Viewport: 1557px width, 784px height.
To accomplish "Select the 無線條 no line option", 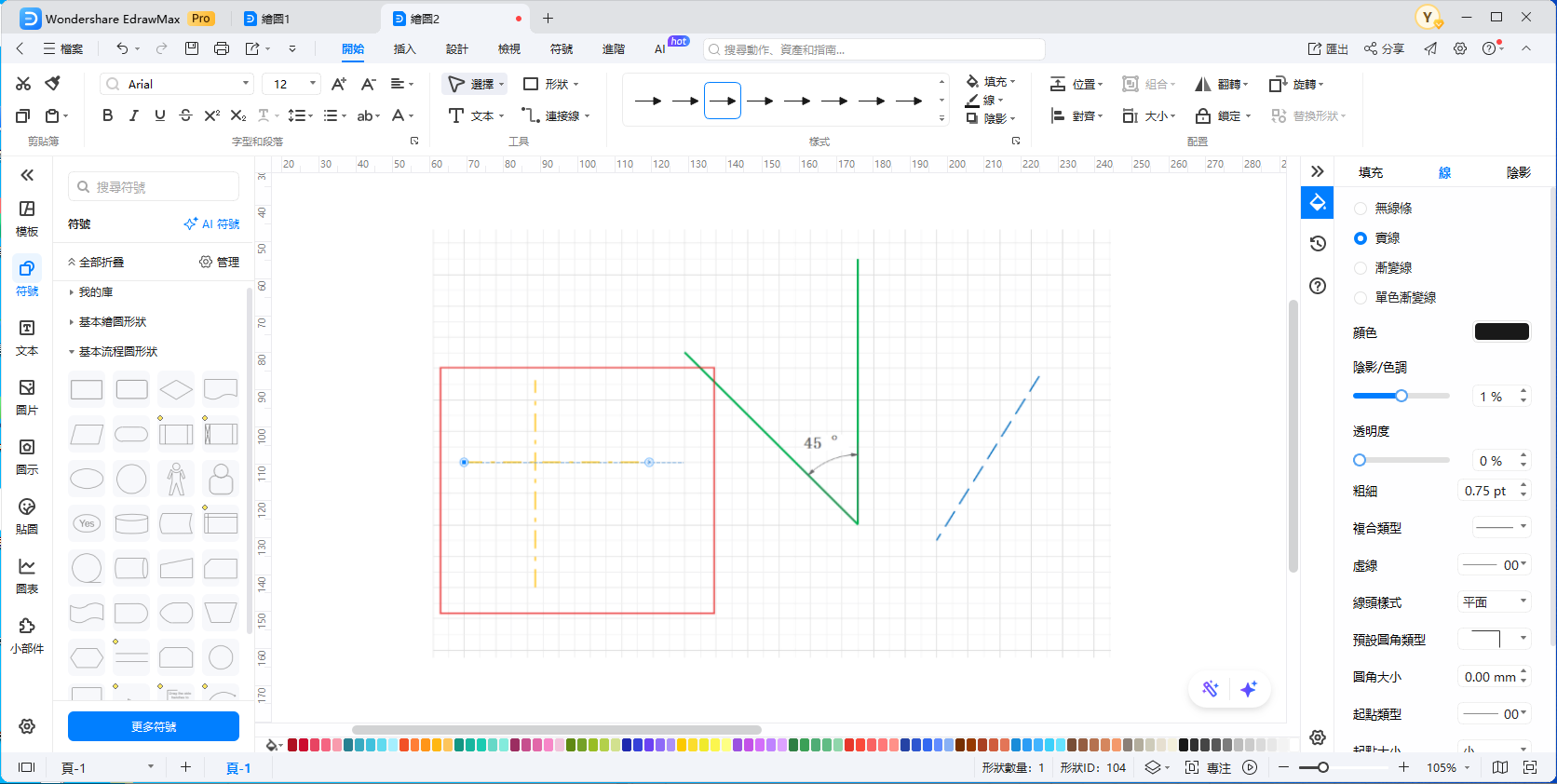I will click(1361, 209).
